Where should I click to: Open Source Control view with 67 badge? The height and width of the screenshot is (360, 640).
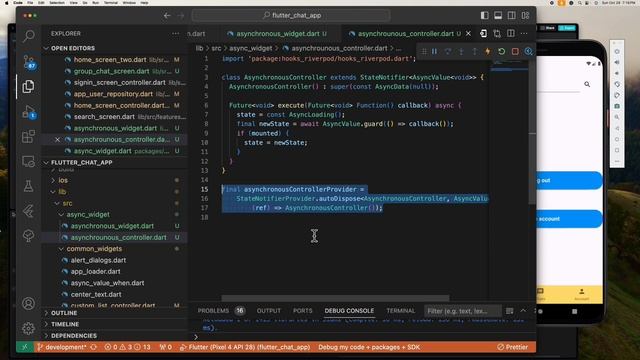point(29,62)
